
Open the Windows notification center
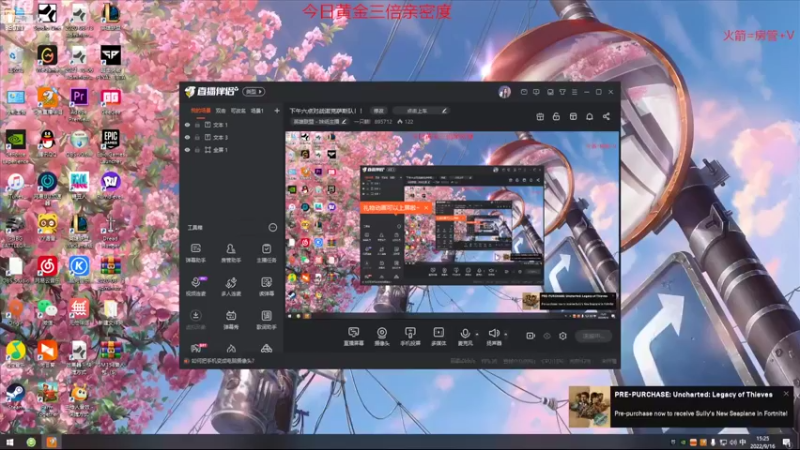pos(787,442)
